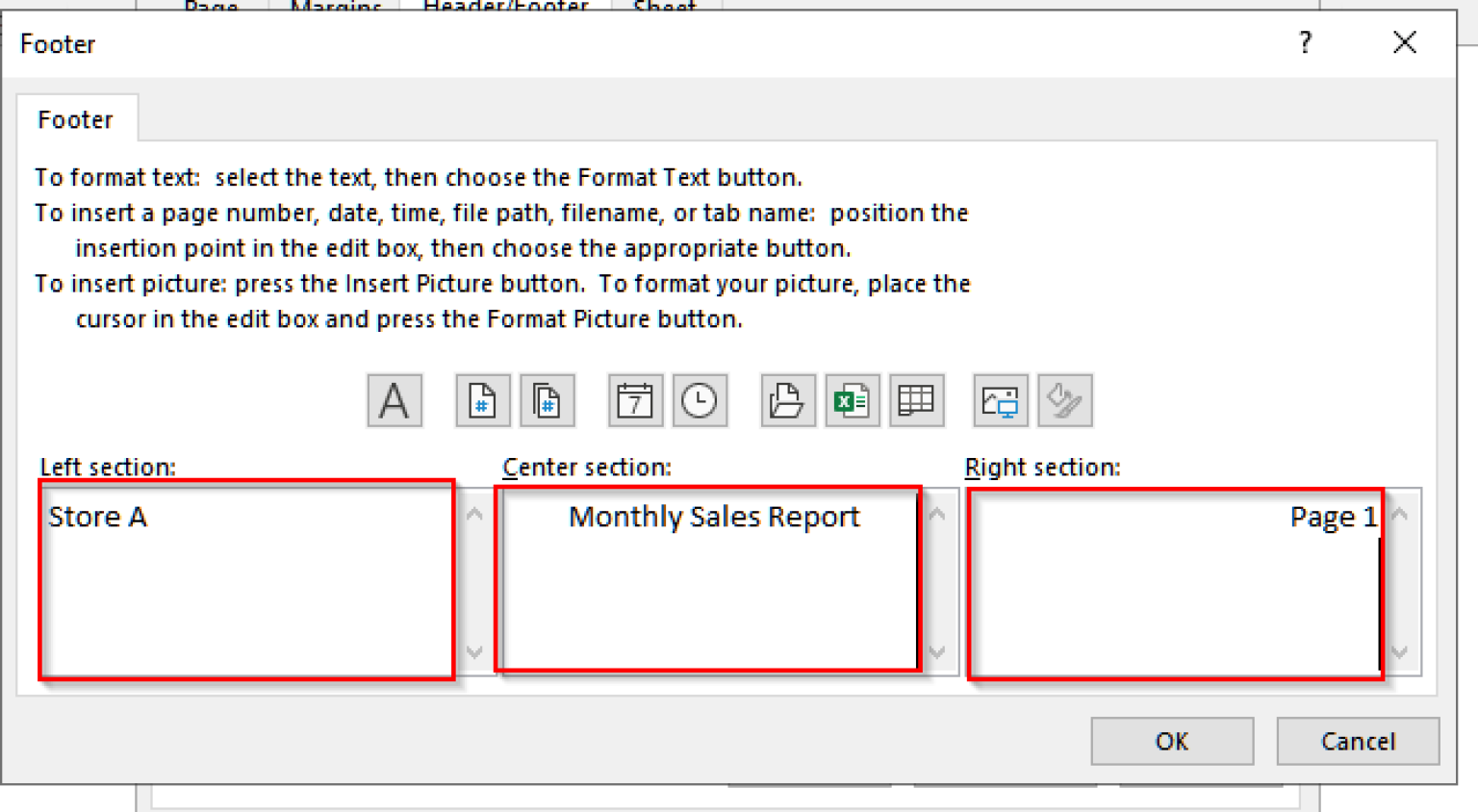Cancel the Footer dialog
This screenshot has width=1478, height=812.
pos(1358,741)
